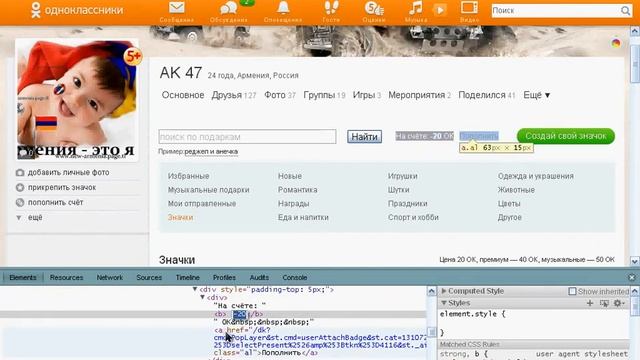Open Спорт и хобби category
The image size is (640, 360).
(413, 217)
